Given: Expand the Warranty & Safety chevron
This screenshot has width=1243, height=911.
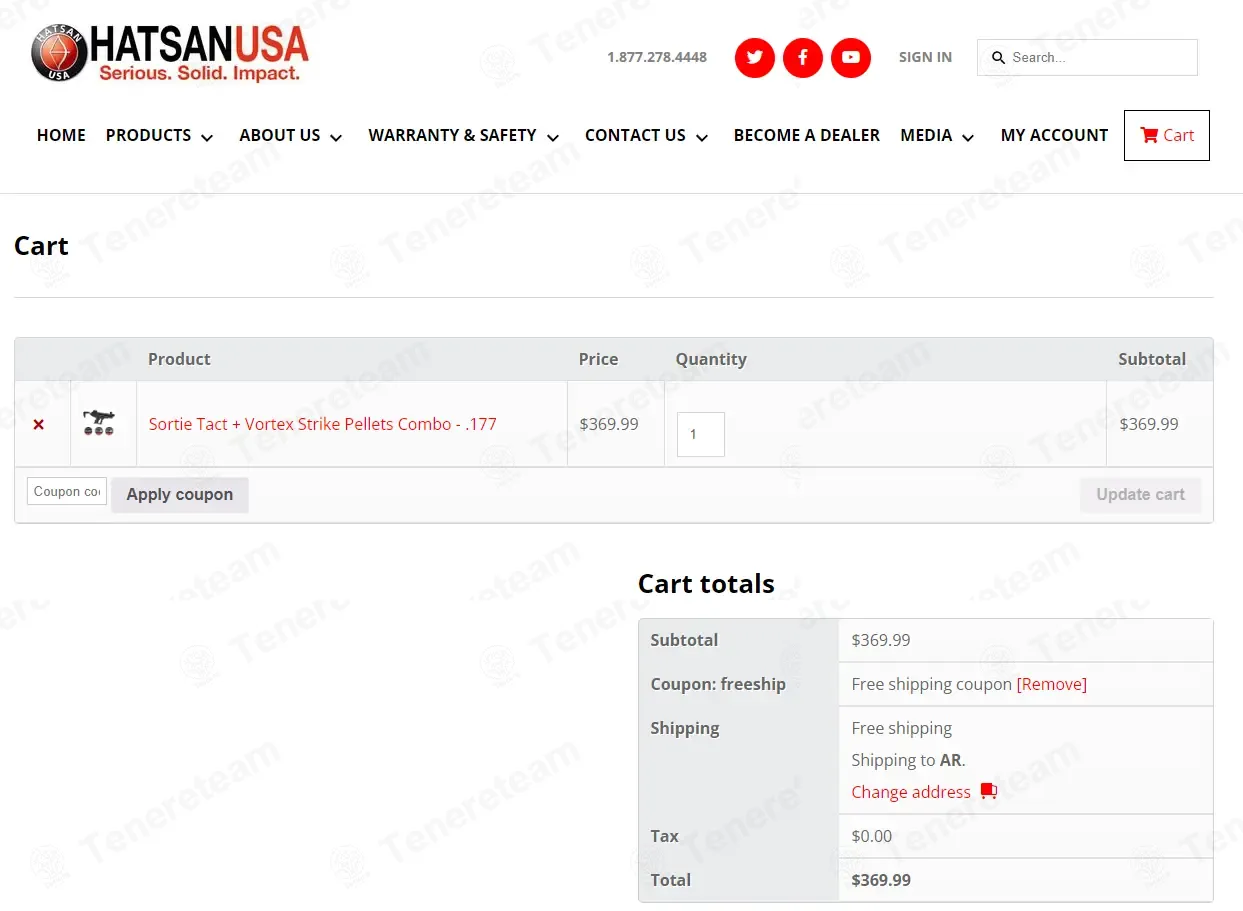Looking at the screenshot, I should pyautogui.click(x=553, y=137).
